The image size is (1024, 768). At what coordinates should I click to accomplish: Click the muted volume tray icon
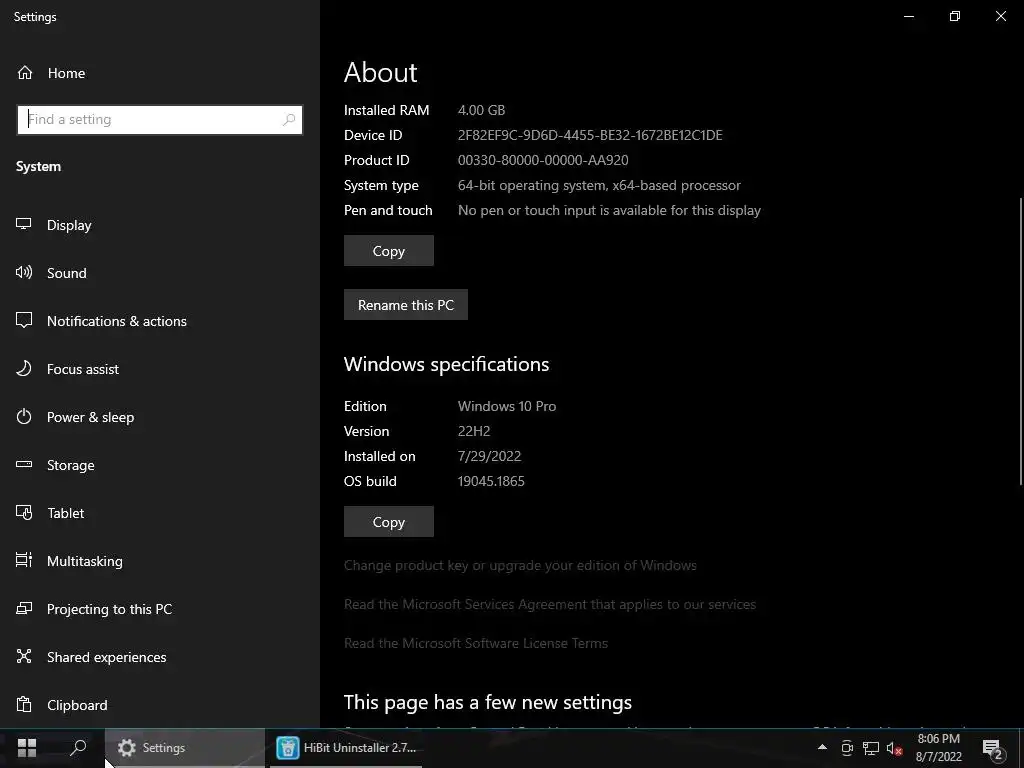(x=894, y=748)
